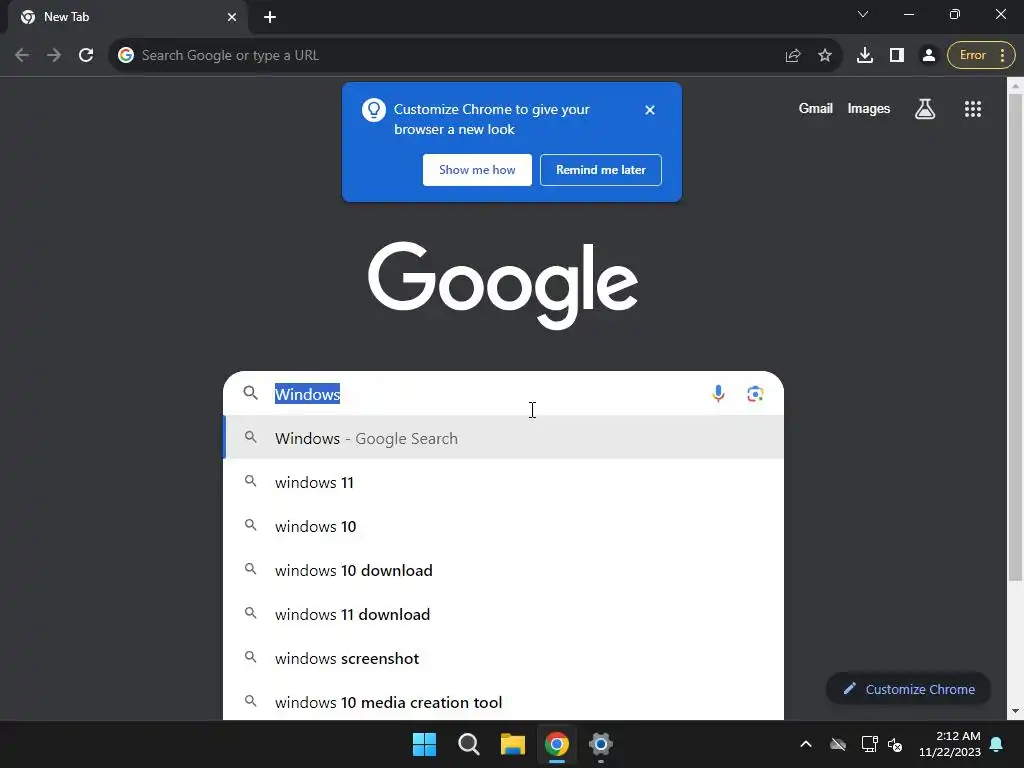Image resolution: width=1024 pixels, height=768 pixels.
Task: Select the windows 10 suggestion
Action: coord(504,526)
